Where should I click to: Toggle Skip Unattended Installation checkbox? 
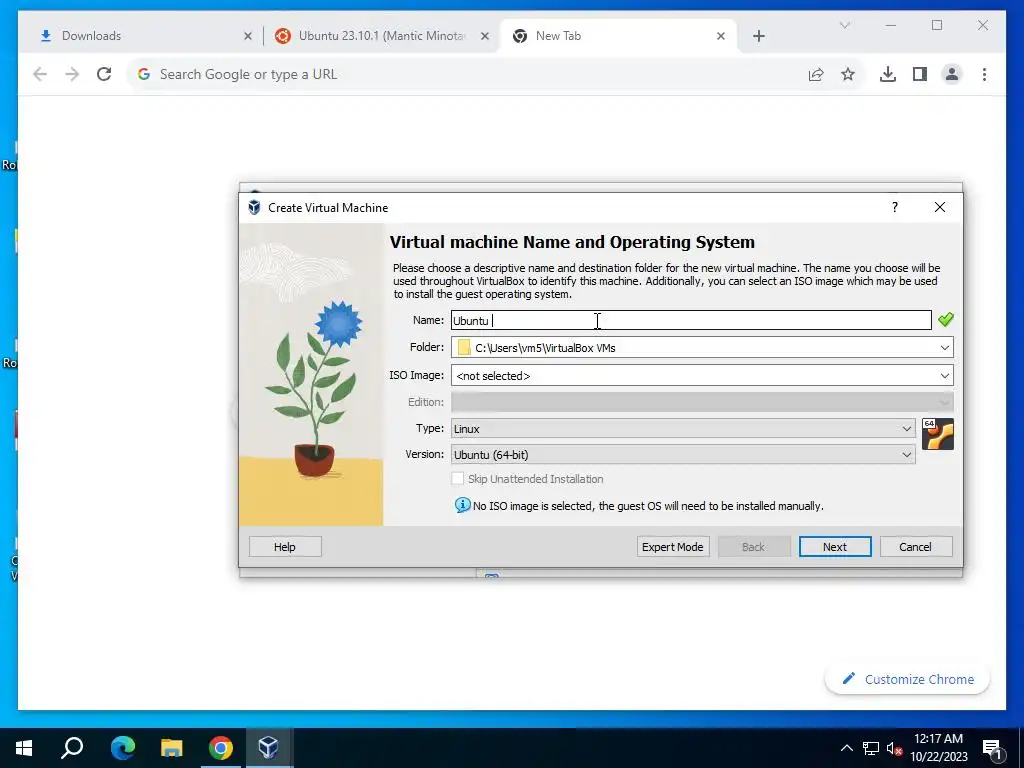[x=458, y=479]
